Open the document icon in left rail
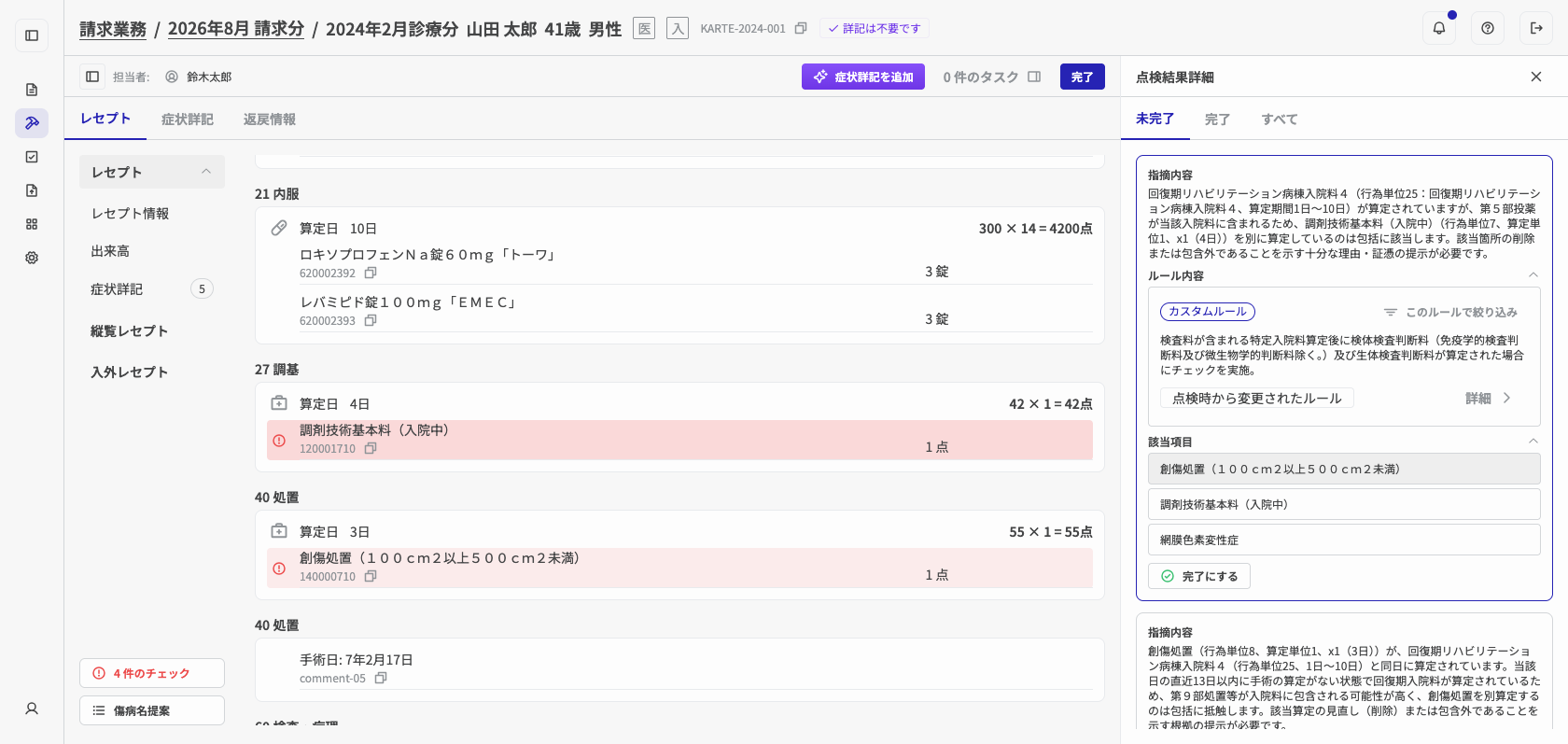The width and height of the screenshot is (1568, 744). click(32, 90)
